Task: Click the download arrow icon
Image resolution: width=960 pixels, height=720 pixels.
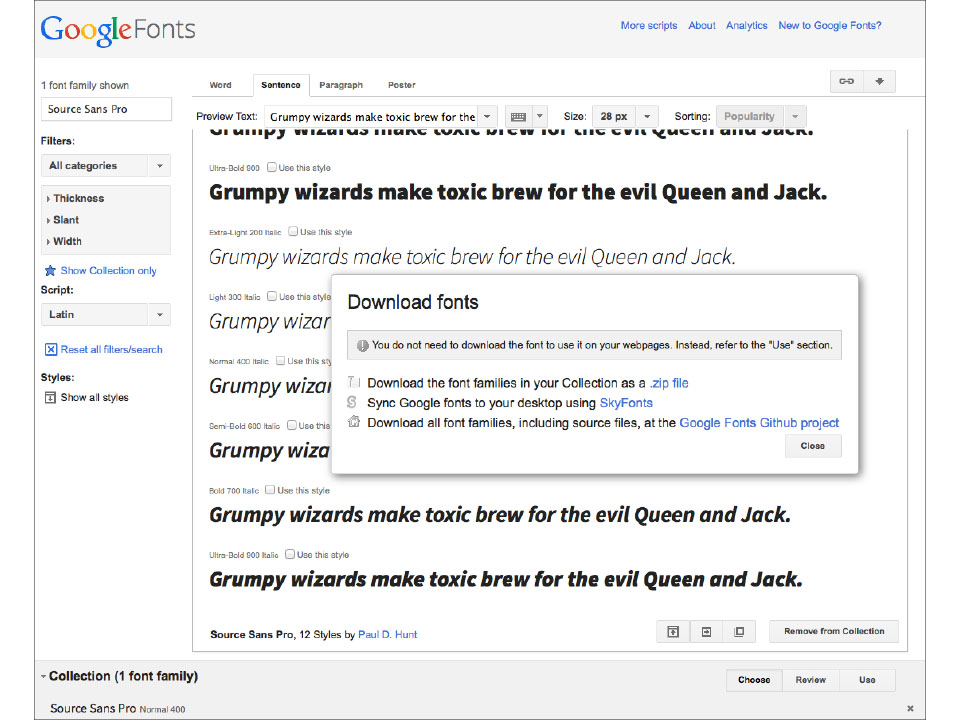Action: 880,81
